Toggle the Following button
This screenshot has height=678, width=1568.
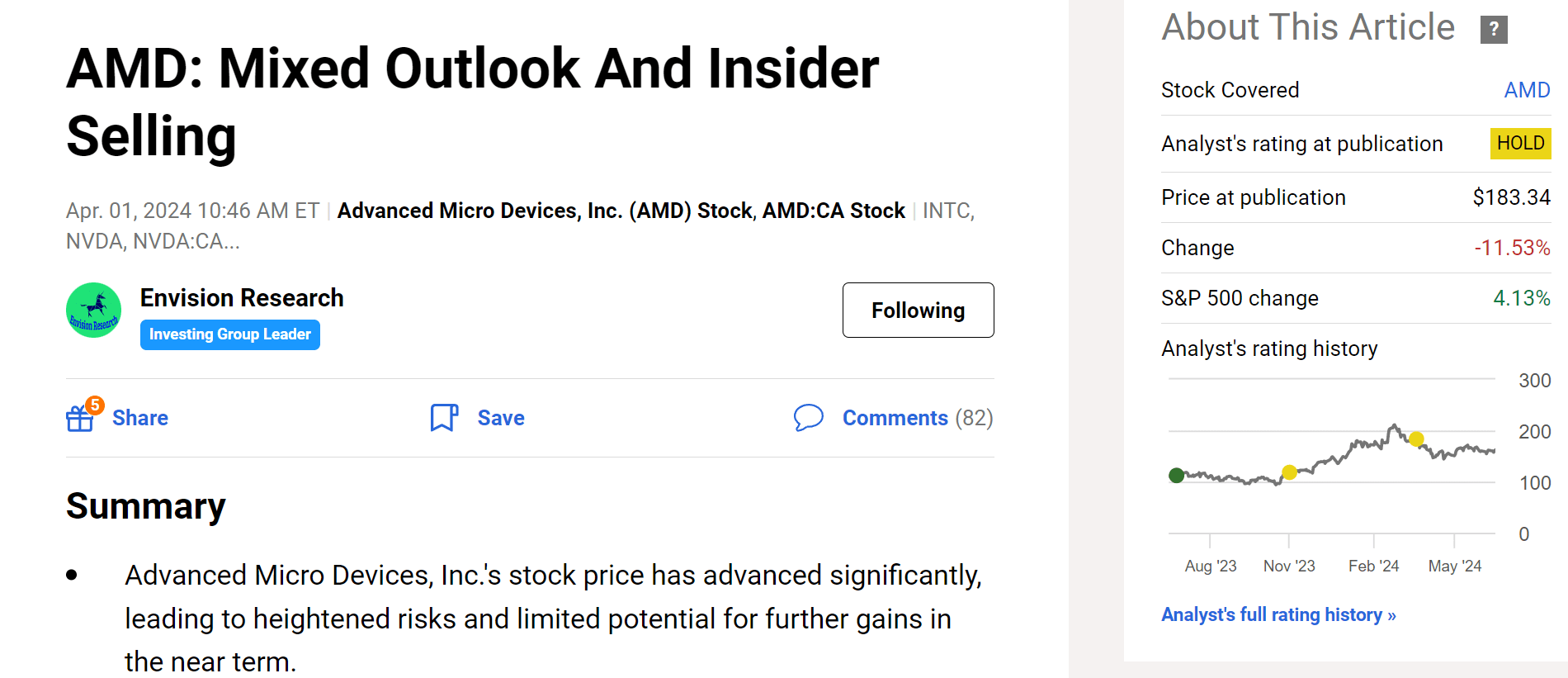point(918,311)
